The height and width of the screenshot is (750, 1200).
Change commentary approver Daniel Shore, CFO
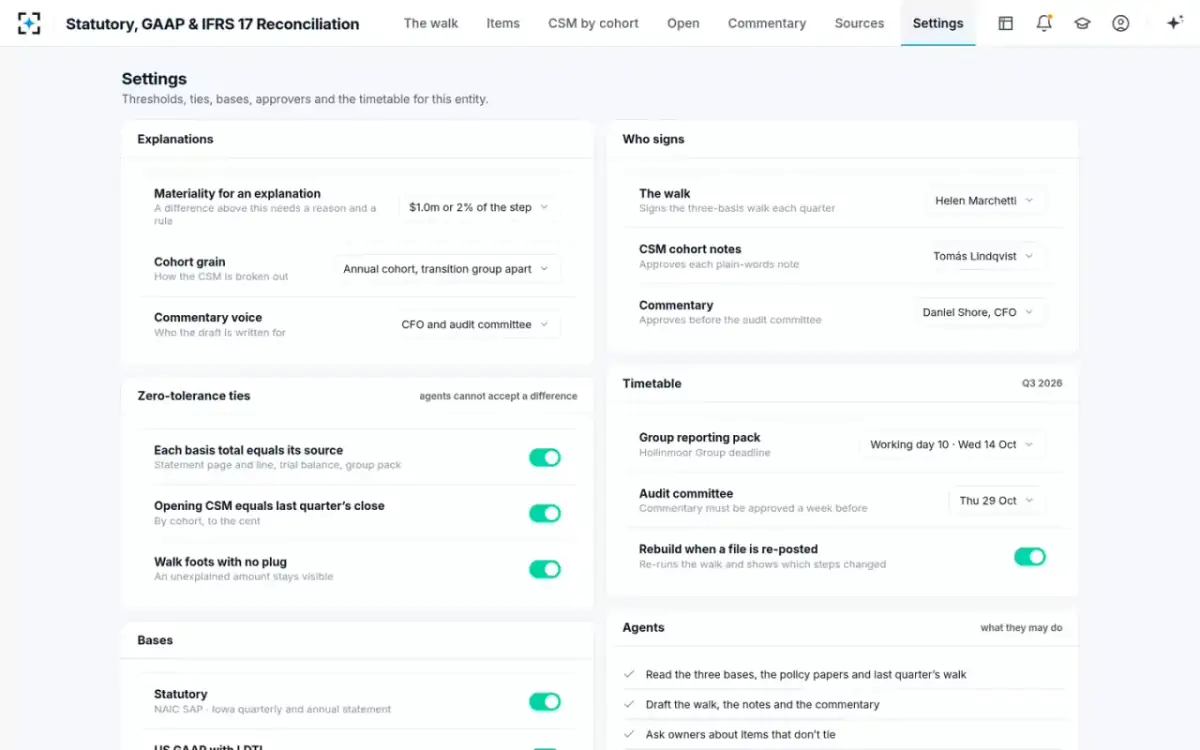click(x=979, y=312)
